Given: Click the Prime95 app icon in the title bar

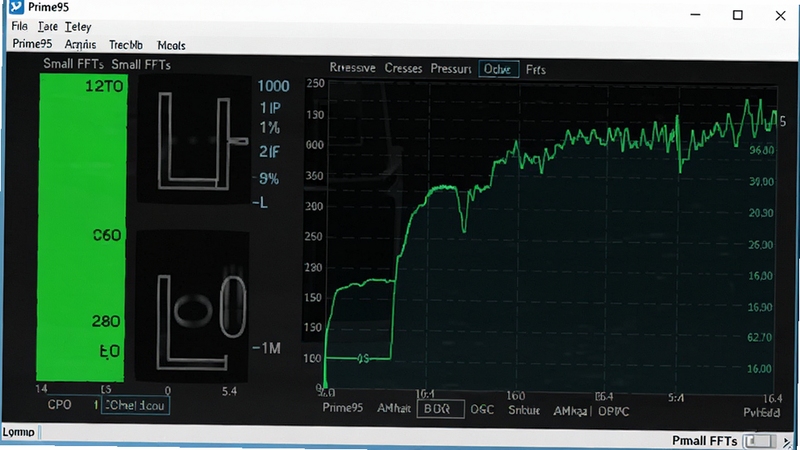Looking at the screenshot, I should 16,7.
